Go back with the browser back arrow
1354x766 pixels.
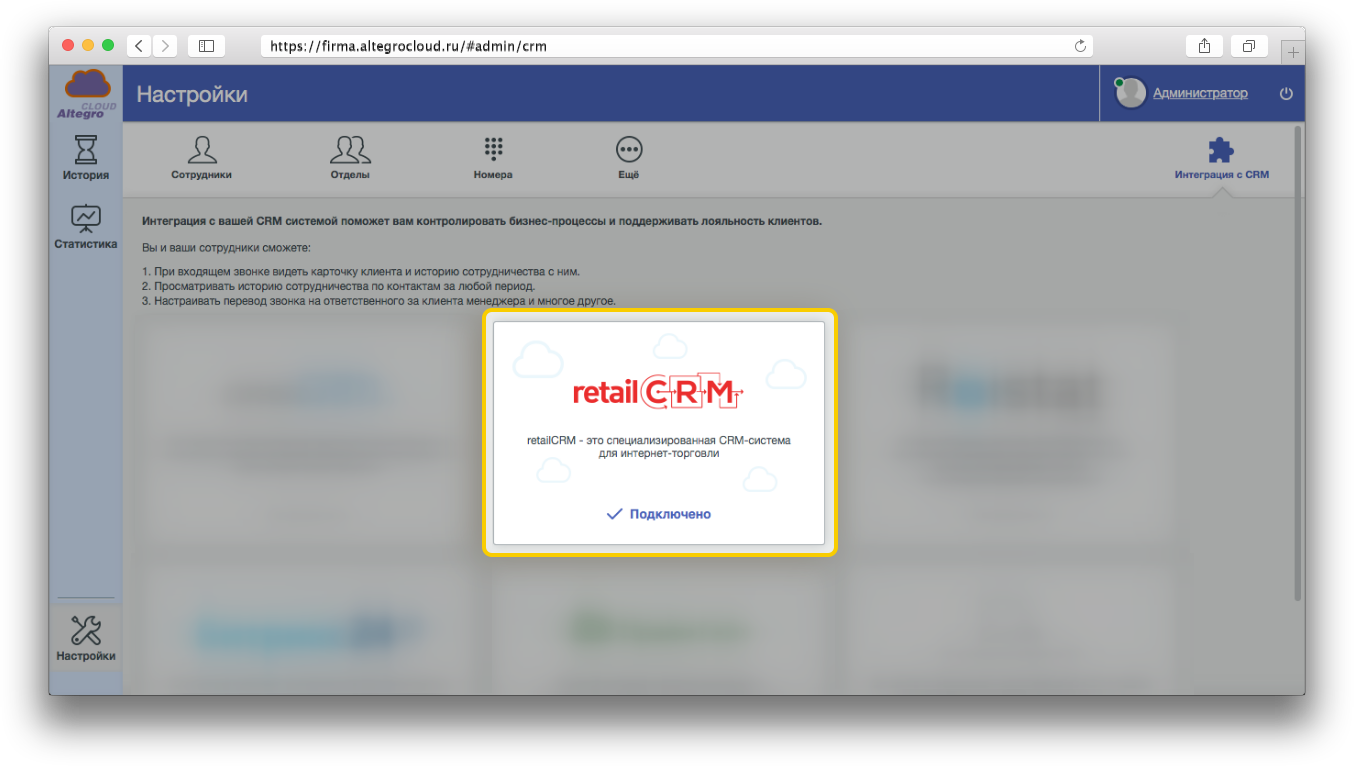click(139, 46)
